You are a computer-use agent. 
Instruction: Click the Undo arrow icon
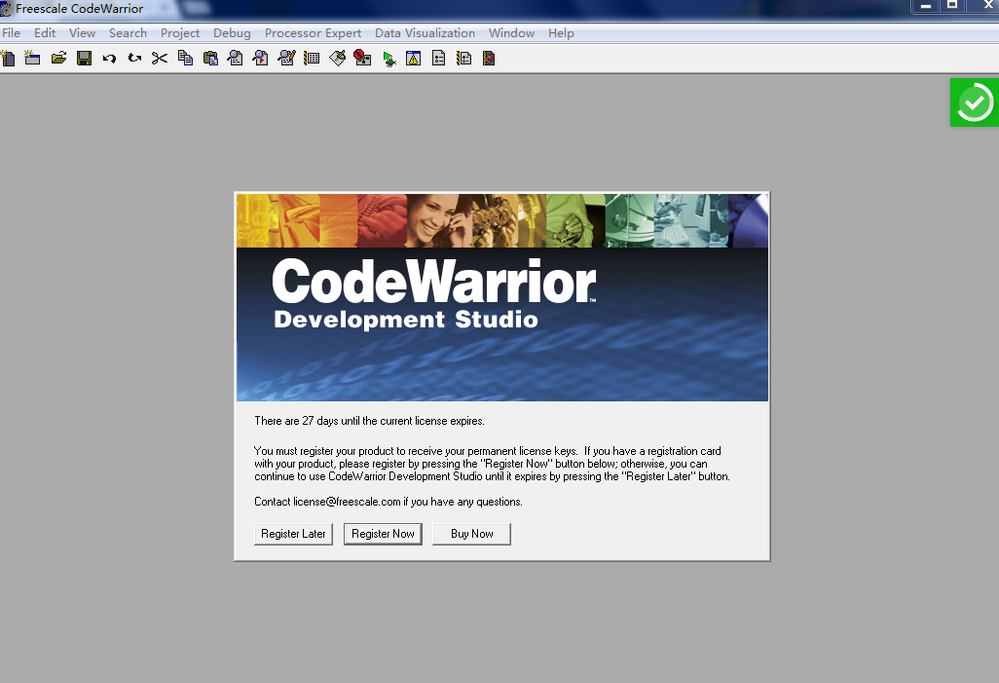click(x=109, y=58)
